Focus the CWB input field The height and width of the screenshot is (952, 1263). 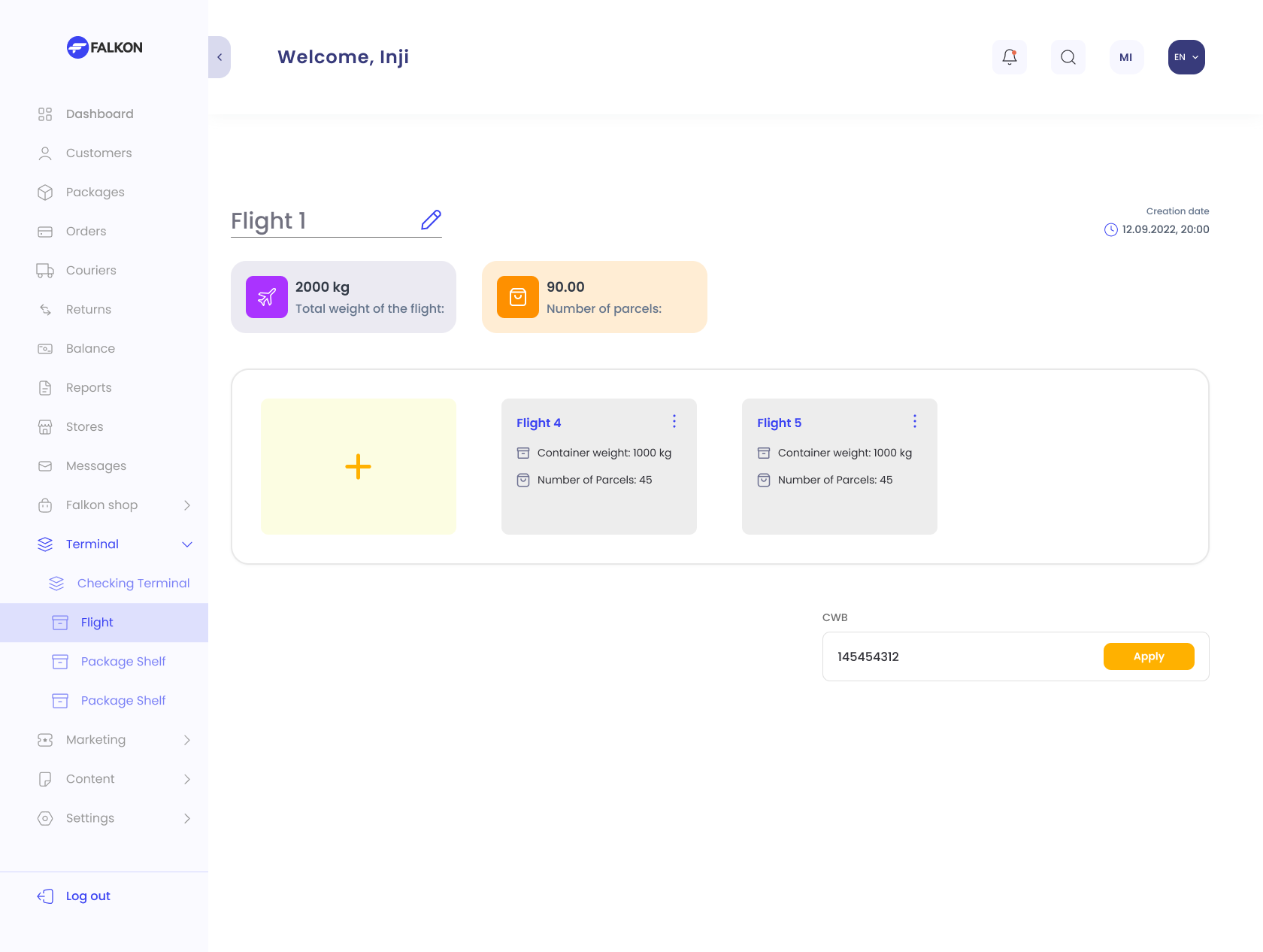[962, 656]
